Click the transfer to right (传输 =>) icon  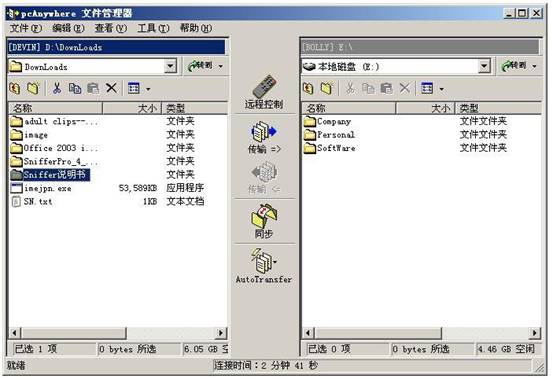coord(264,132)
